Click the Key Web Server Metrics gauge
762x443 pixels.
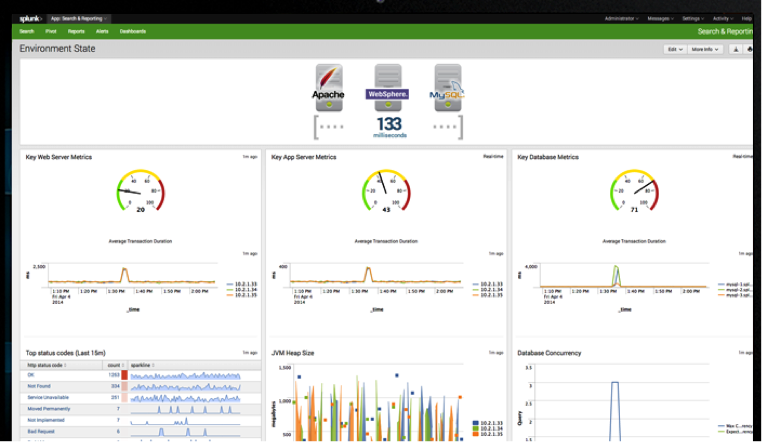click(140, 190)
